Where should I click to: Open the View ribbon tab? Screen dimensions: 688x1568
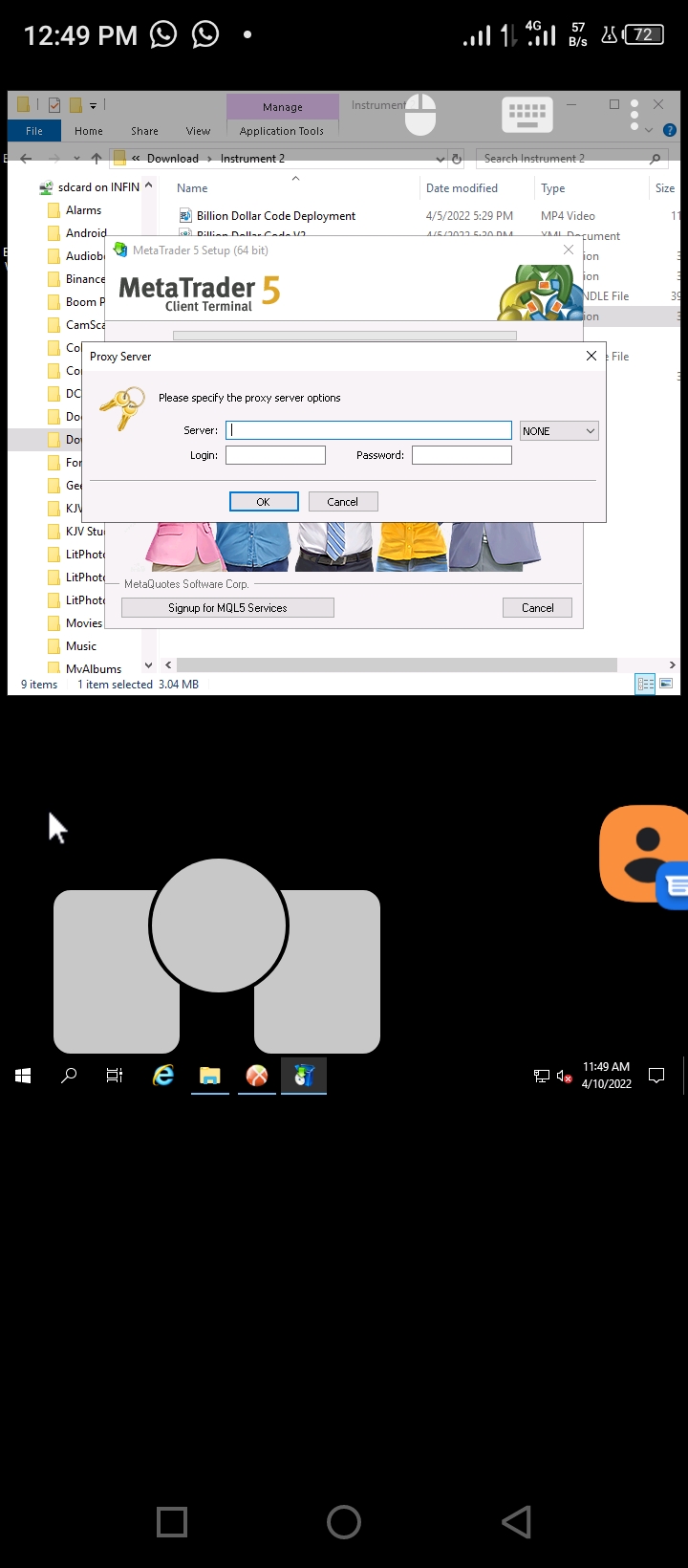pyautogui.click(x=198, y=131)
